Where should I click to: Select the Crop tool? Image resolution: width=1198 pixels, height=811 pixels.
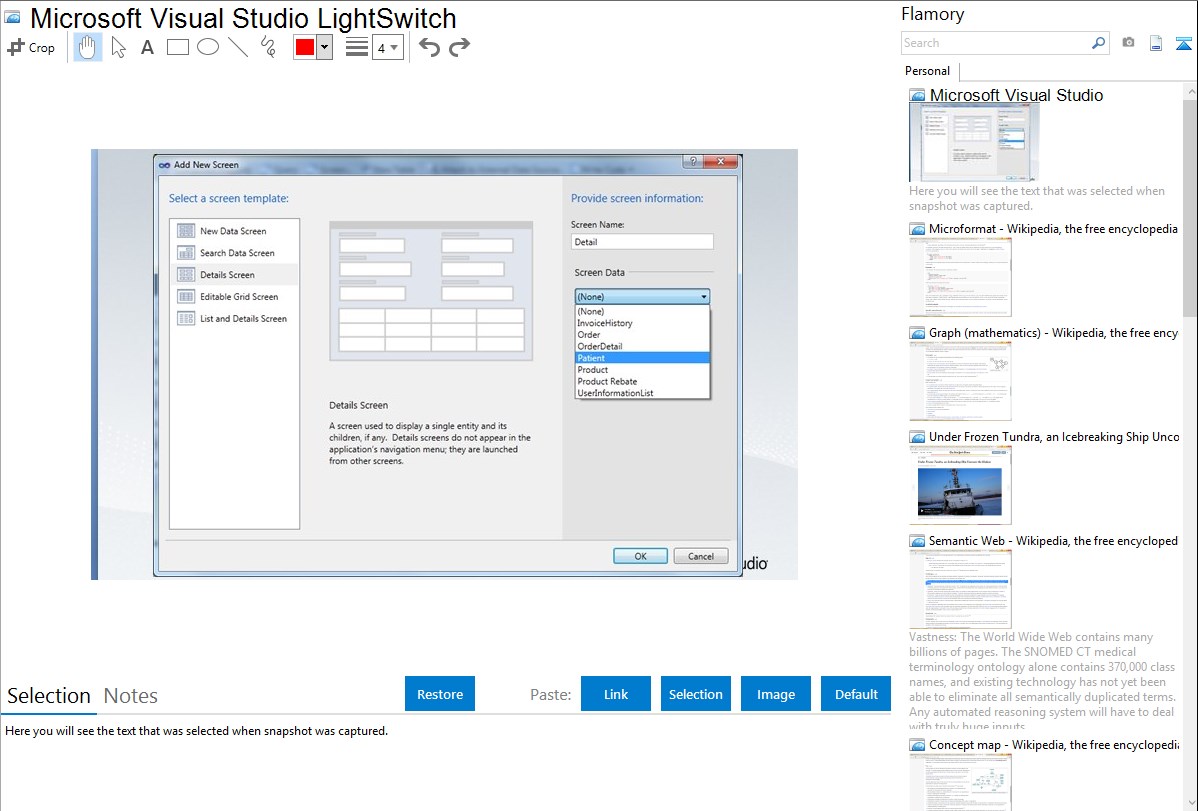(x=31, y=47)
